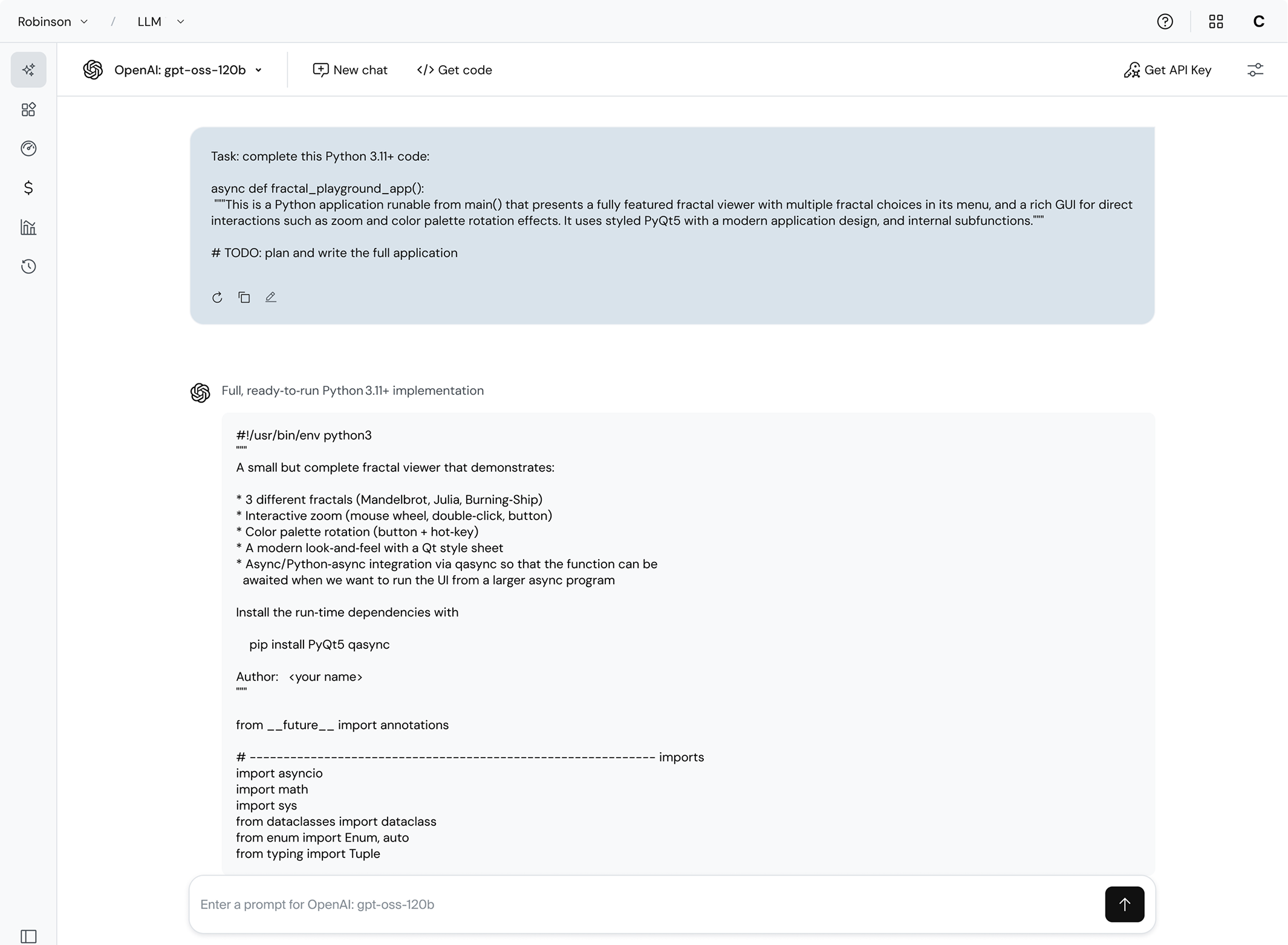Click the speedometer gauge sidebar icon
1288x945 pixels.
coord(28,149)
